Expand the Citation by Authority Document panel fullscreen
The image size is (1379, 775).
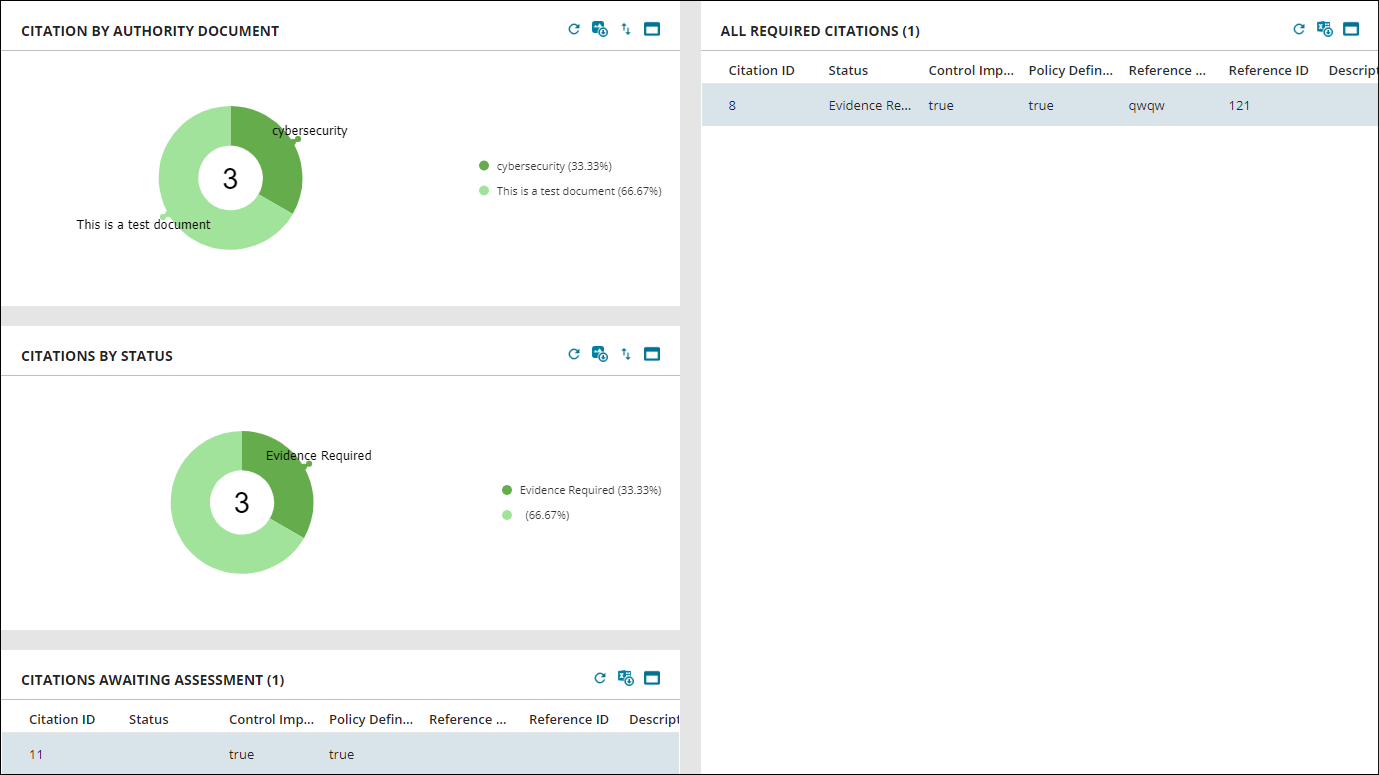click(651, 29)
